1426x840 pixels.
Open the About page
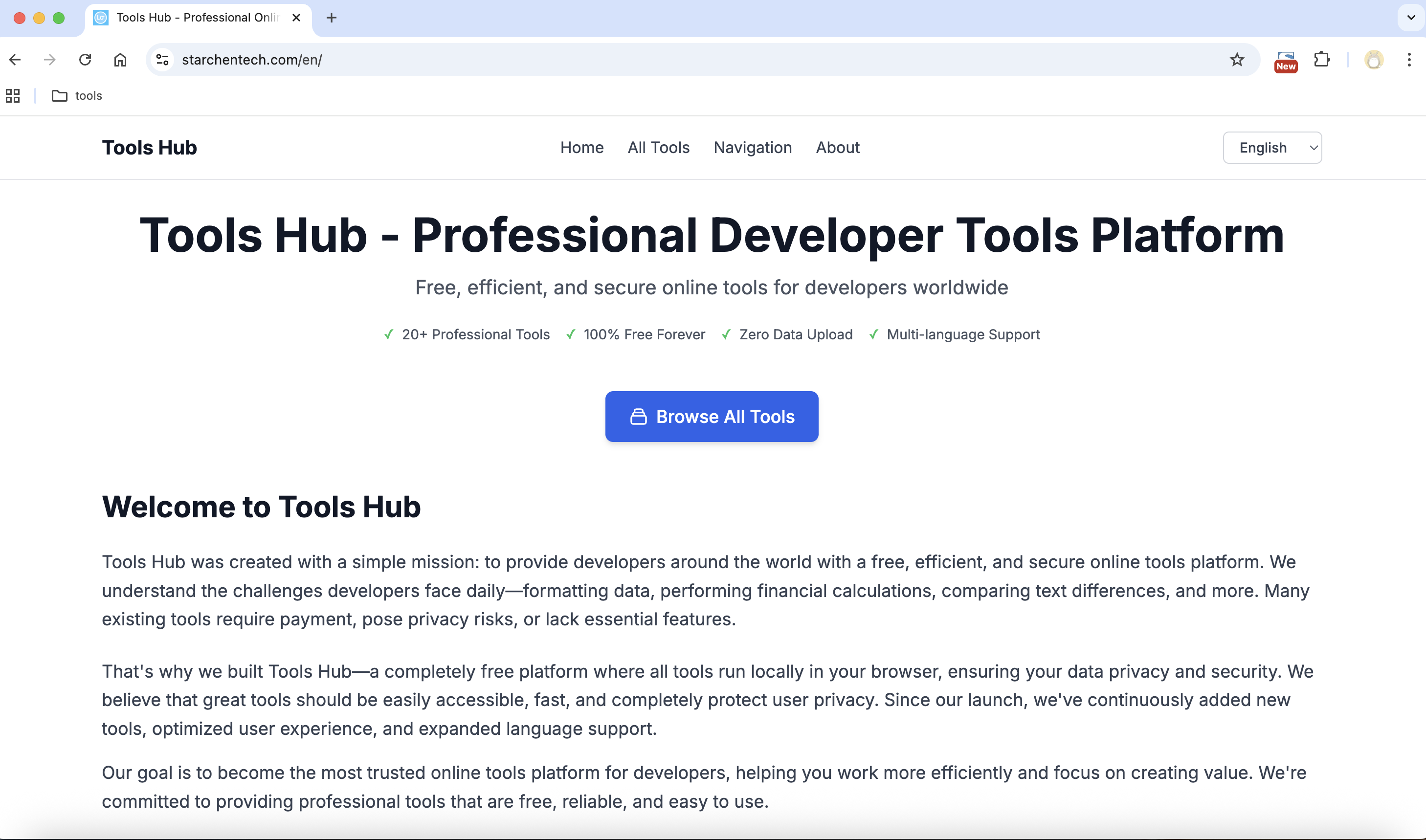tap(837, 147)
